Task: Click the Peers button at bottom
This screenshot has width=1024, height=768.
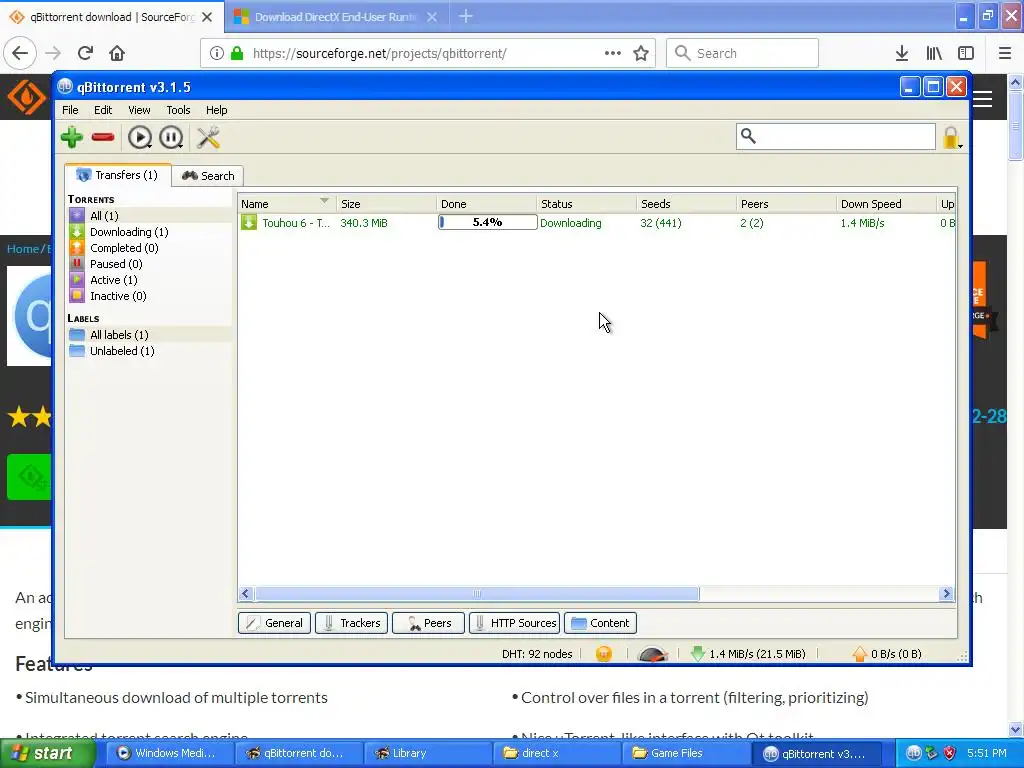Action: click(x=428, y=623)
